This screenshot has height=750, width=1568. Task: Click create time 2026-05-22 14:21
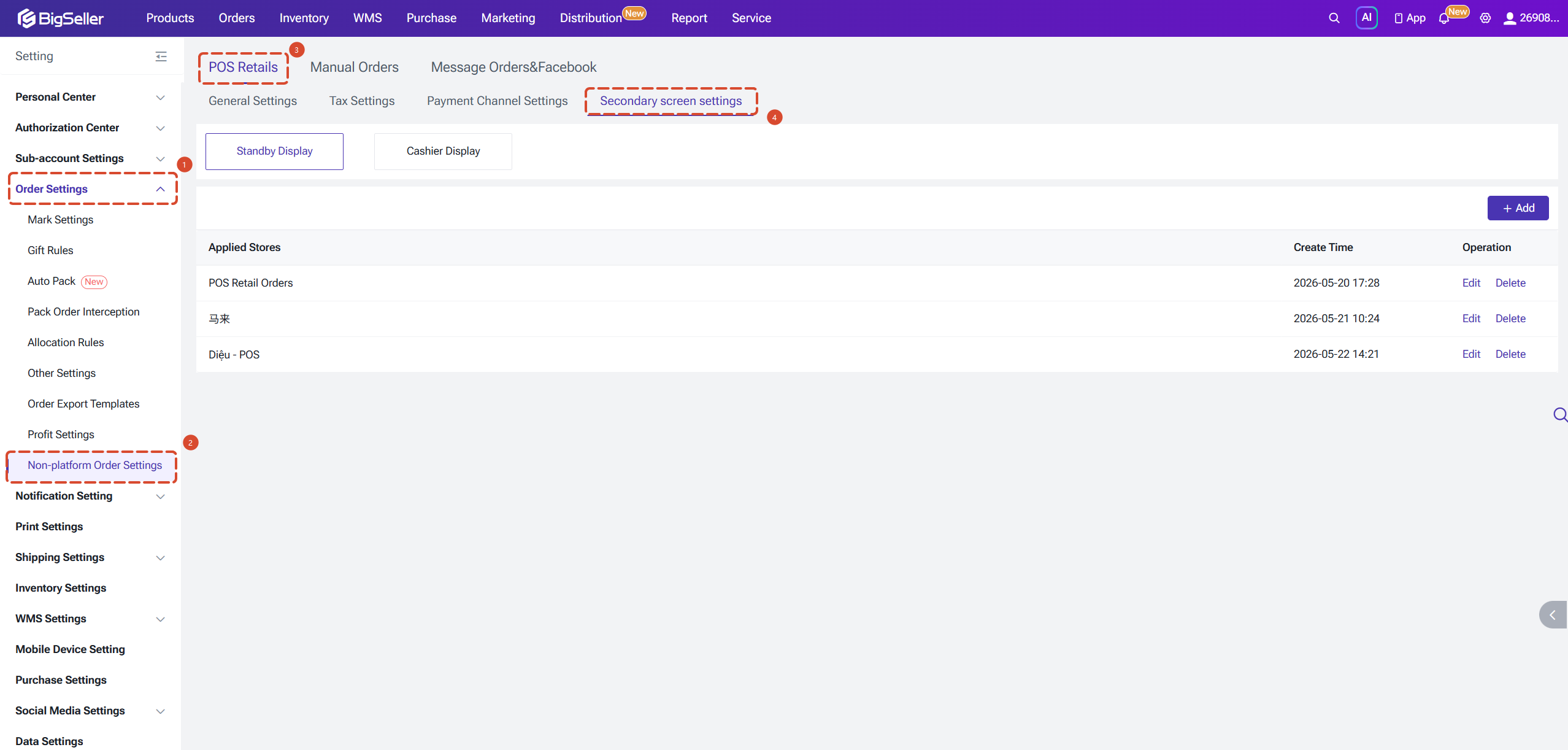click(x=1336, y=354)
